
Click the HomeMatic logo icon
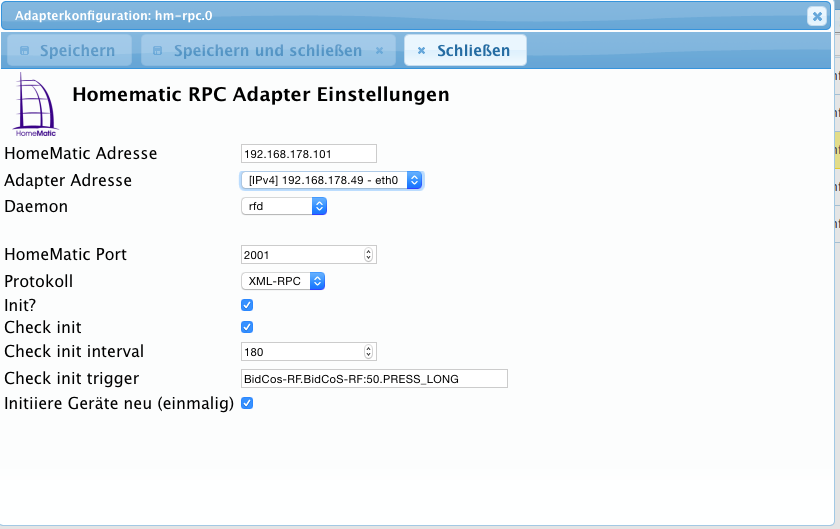tap(35, 105)
